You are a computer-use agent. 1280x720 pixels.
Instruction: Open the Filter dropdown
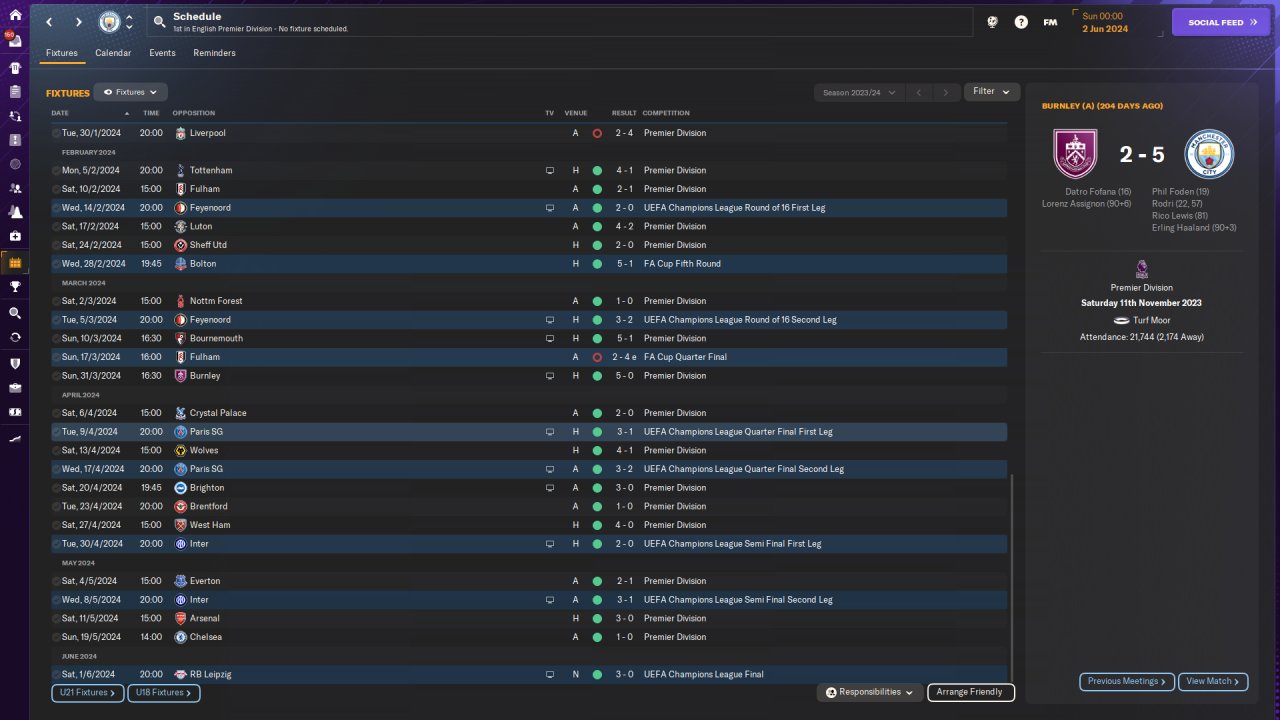pyautogui.click(x=992, y=92)
